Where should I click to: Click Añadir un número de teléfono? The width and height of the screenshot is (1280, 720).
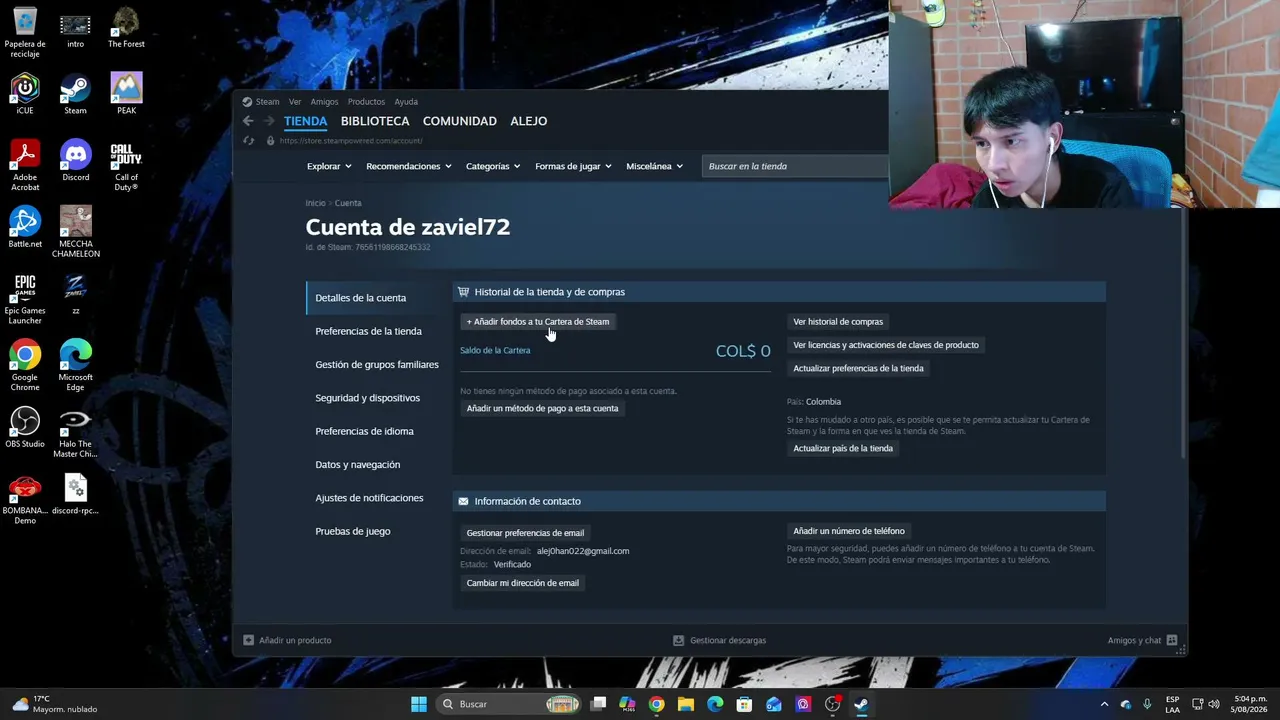(849, 531)
